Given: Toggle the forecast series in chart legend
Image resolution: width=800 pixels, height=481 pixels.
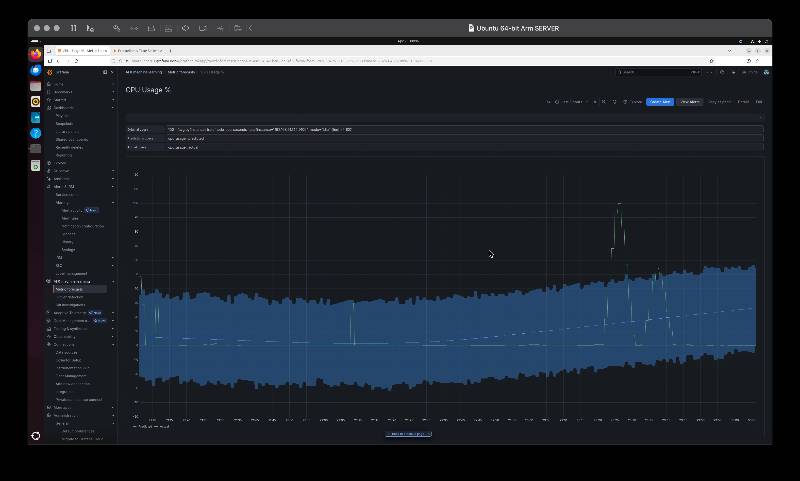Looking at the screenshot, I should 151,426.
